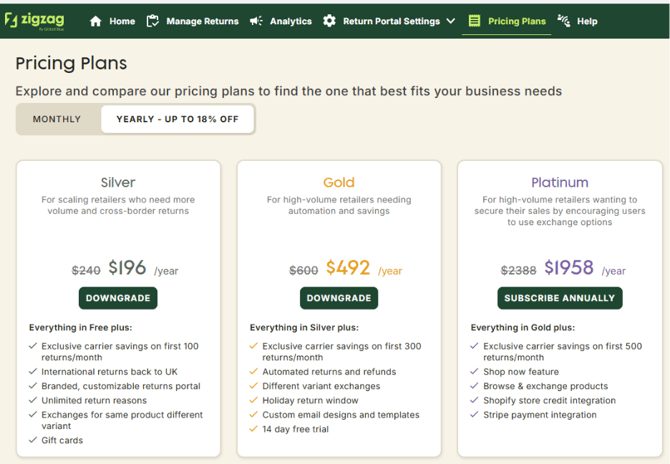The height and width of the screenshot is (464, 670).
Task: Switch billing to Monthly
Action: pos(57,119)
